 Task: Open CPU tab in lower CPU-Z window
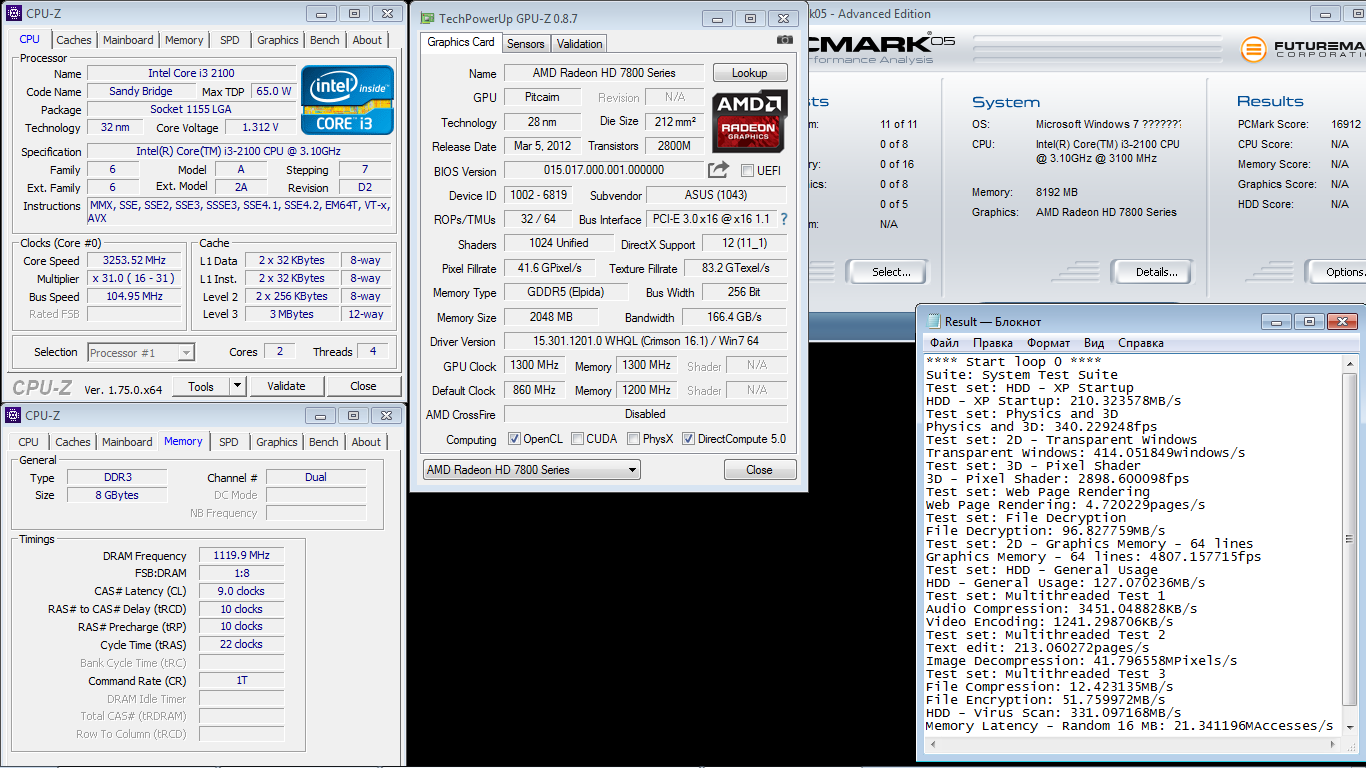29,442
